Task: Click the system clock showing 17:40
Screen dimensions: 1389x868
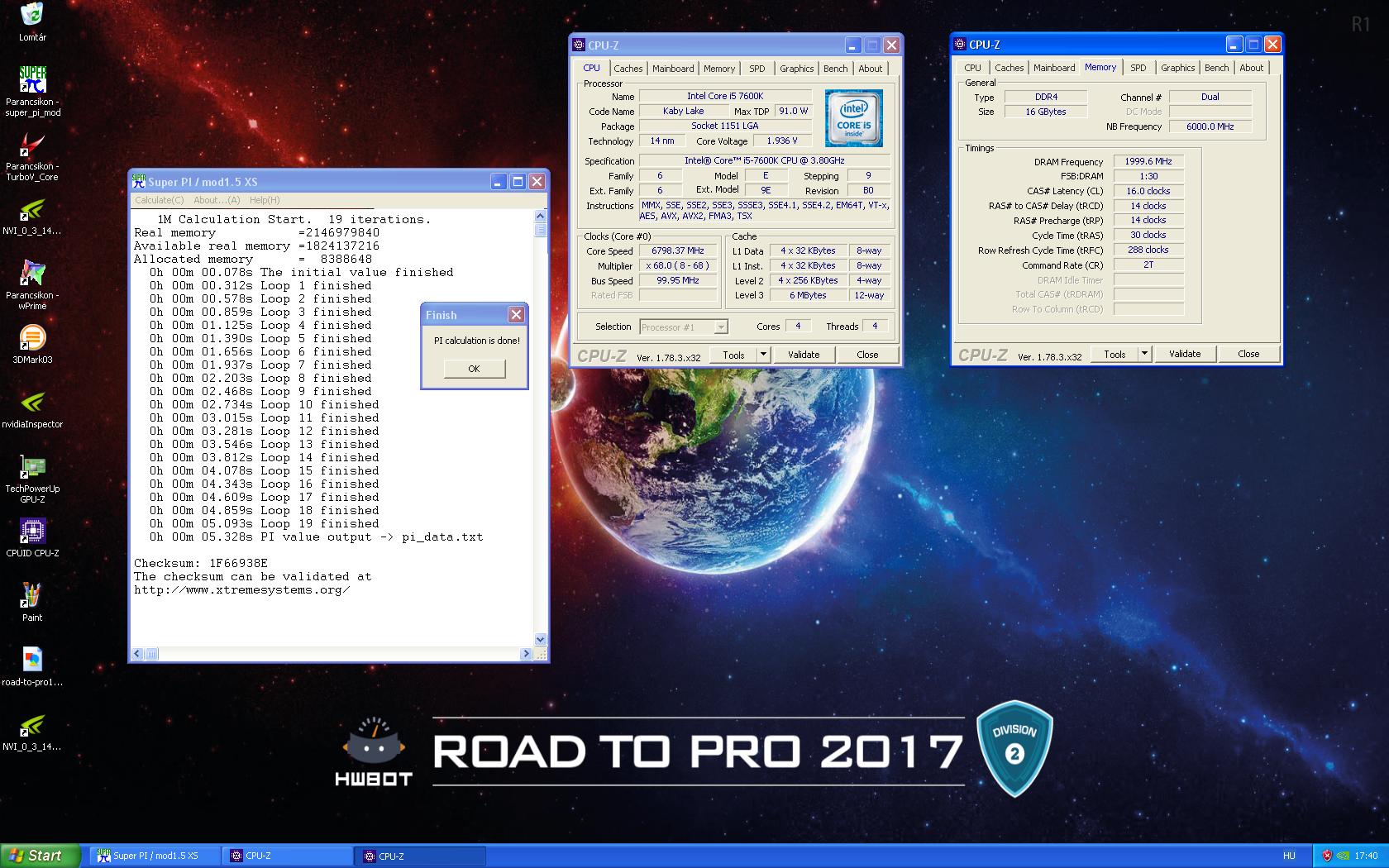Action: click(1367, 856)
